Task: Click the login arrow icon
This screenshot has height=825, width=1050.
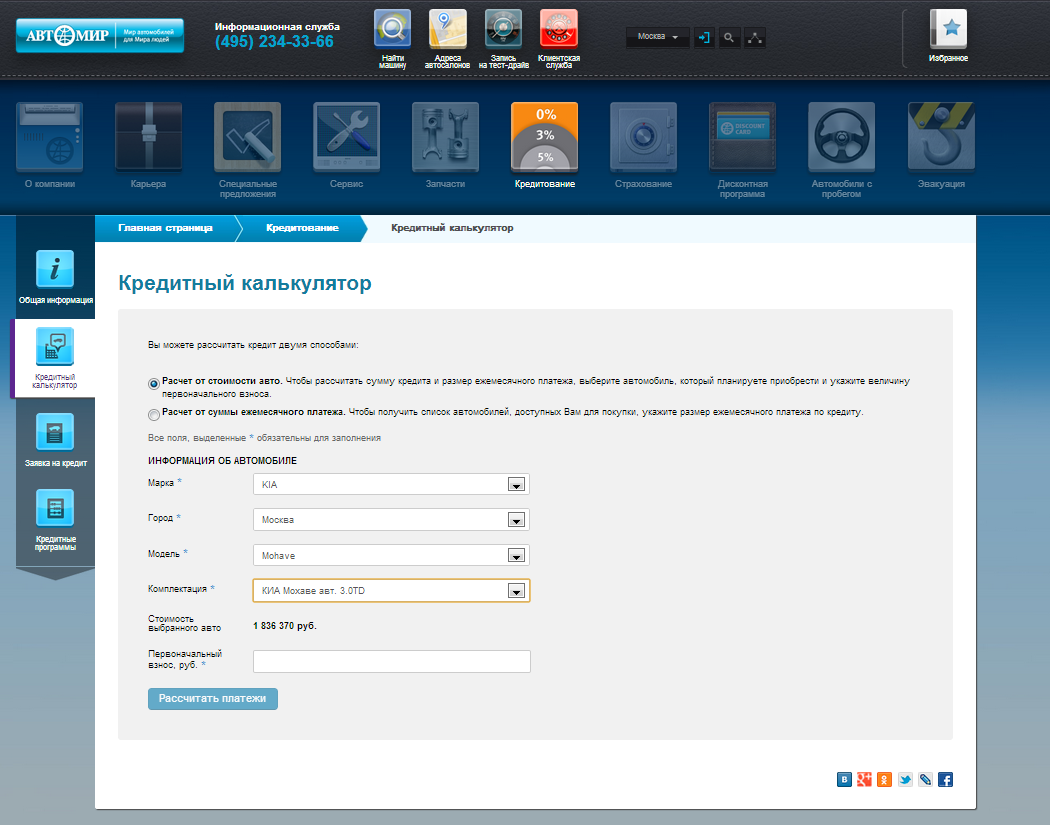Action: click(x=704, y=38)
